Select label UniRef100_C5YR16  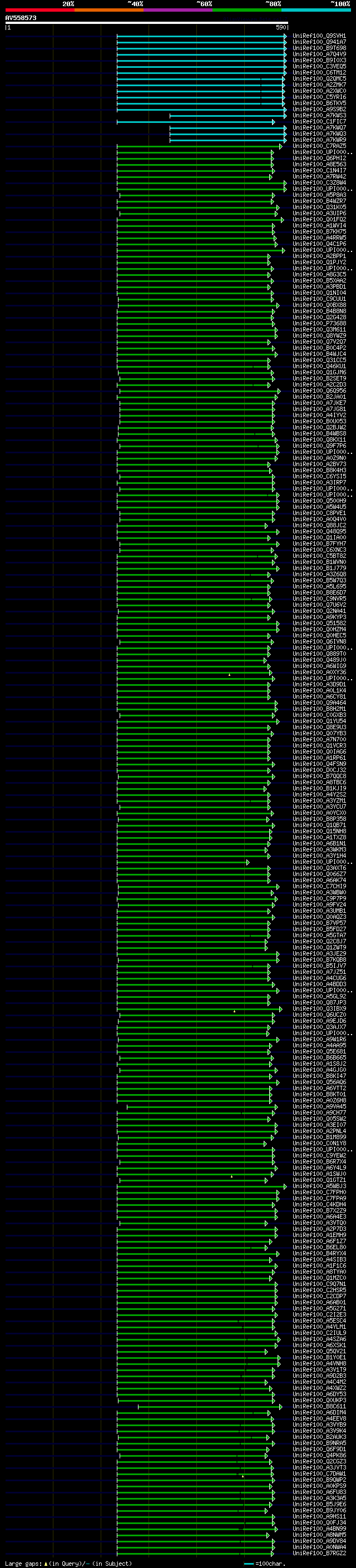point(319,97)
